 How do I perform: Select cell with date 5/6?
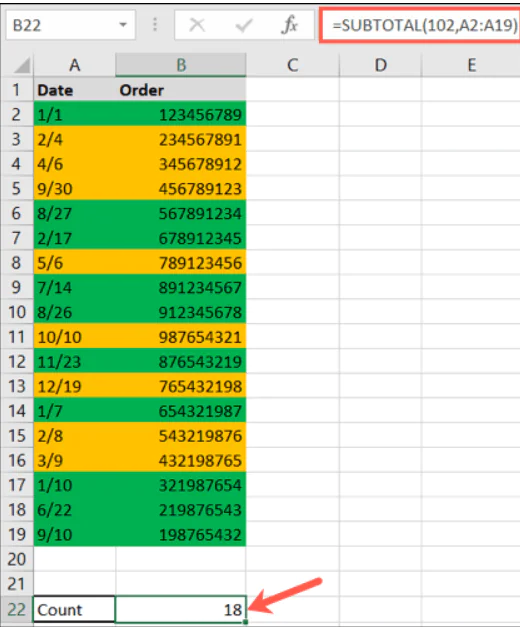74,263
